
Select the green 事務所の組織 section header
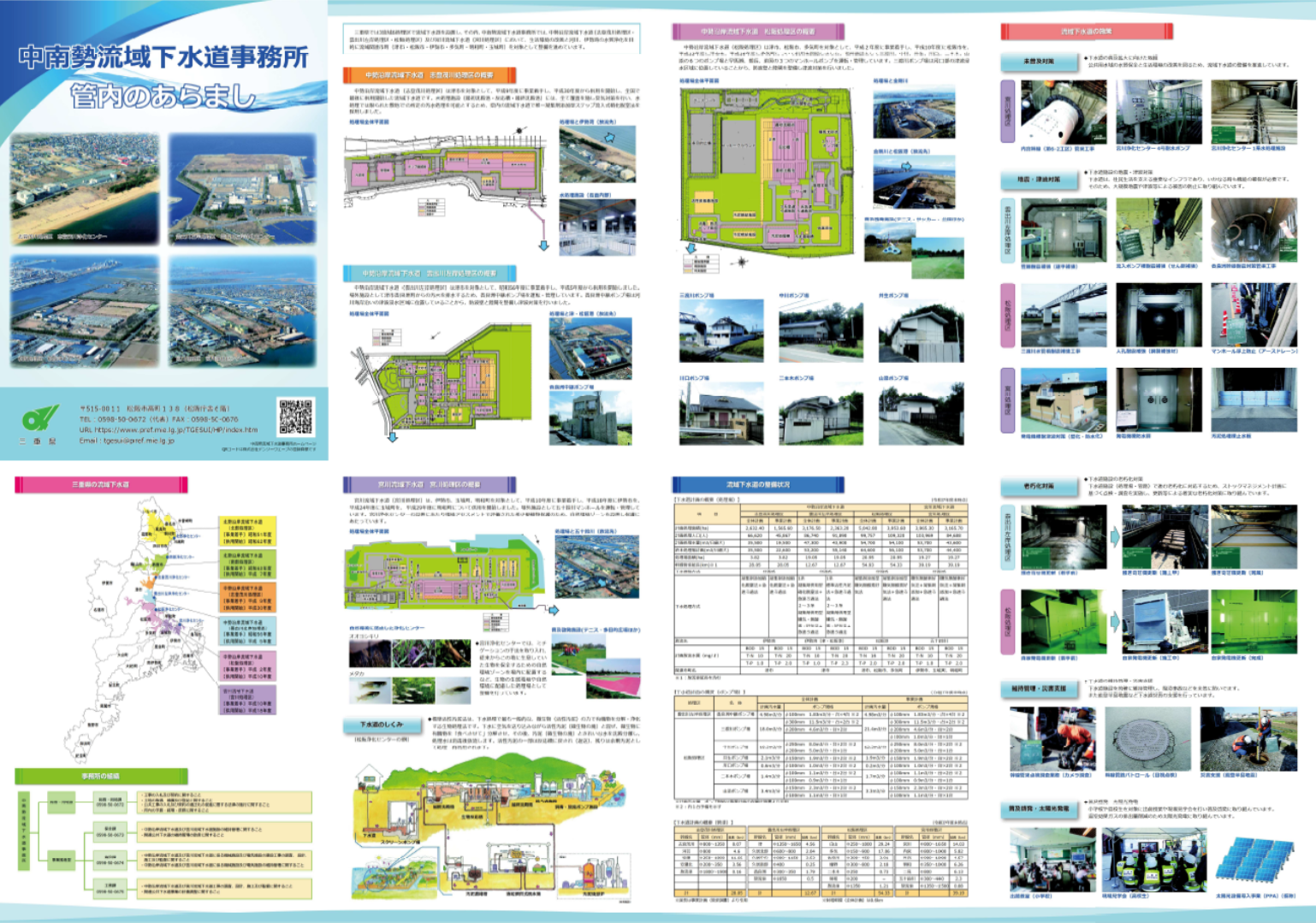click(101, 776)
